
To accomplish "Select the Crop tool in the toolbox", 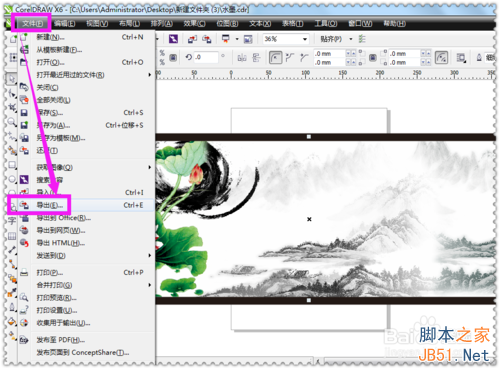I will [x=12, y=108].
